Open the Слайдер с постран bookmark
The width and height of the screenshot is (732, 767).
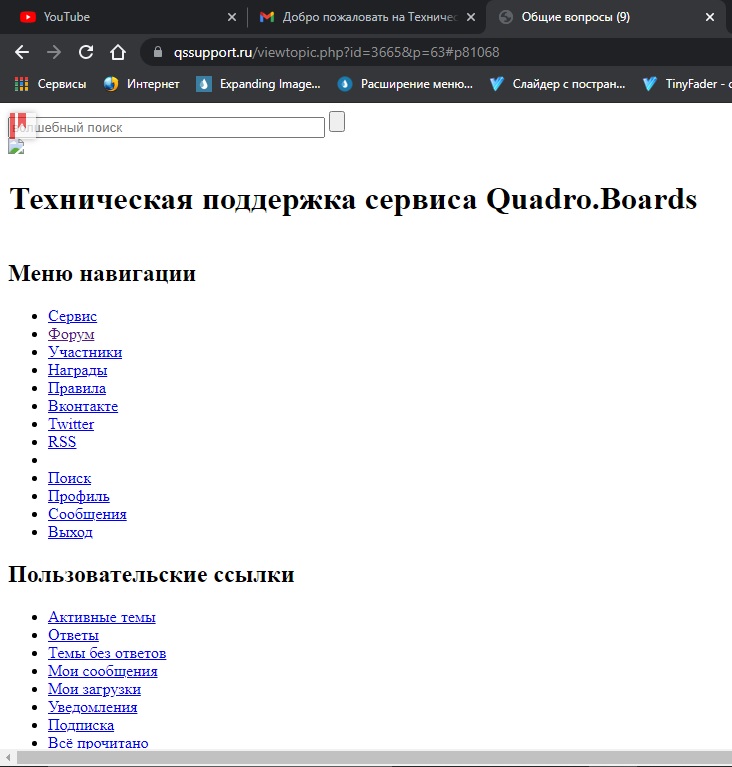click(x=557, y=84)
